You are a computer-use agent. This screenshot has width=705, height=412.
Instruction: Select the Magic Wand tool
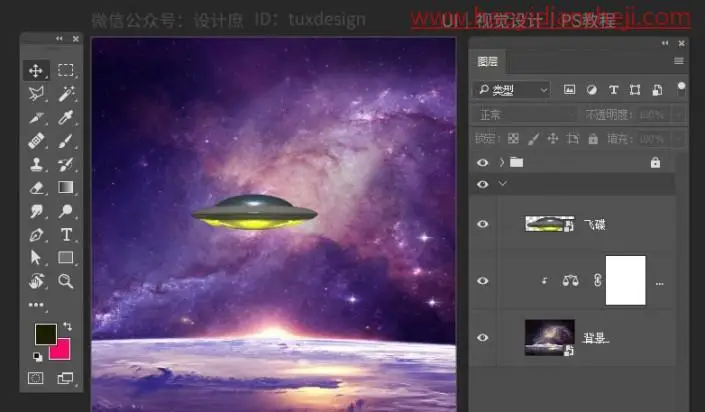click(x=66, y=94)
